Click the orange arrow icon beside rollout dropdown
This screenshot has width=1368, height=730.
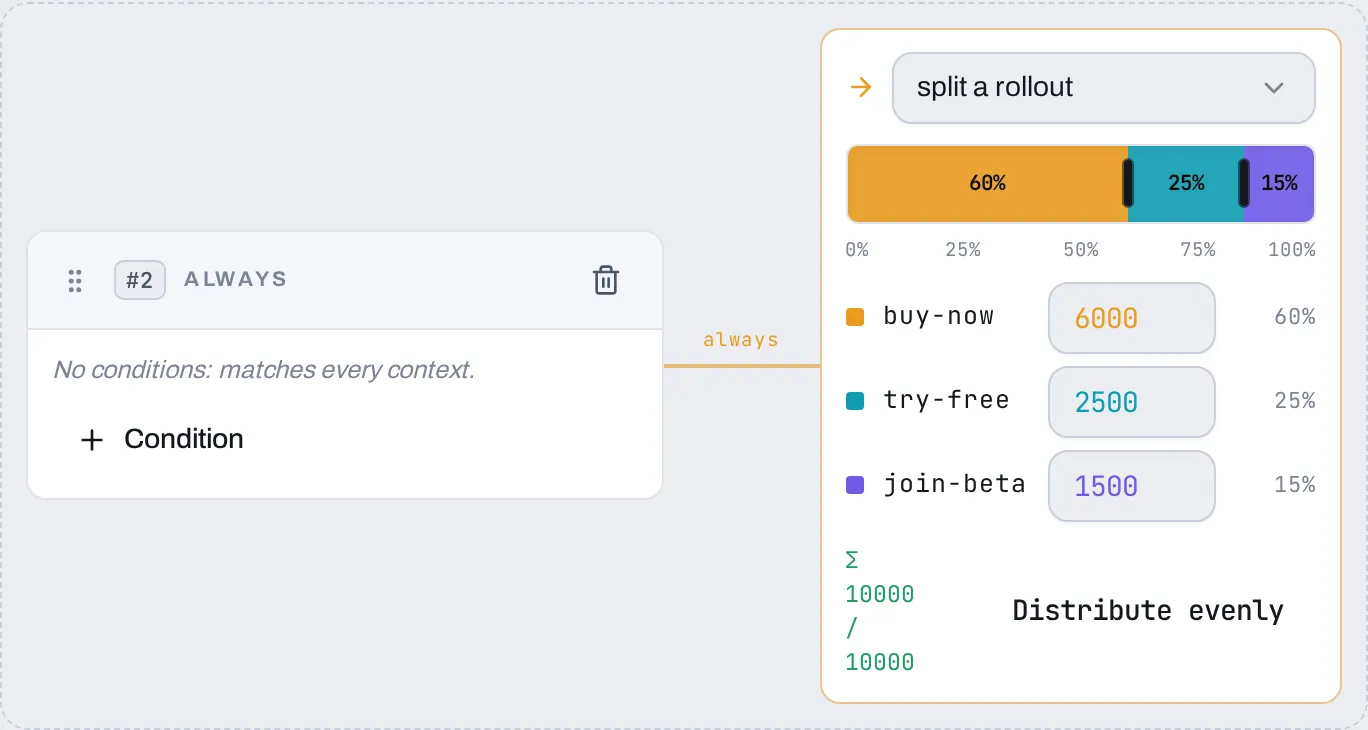(860, 87)
